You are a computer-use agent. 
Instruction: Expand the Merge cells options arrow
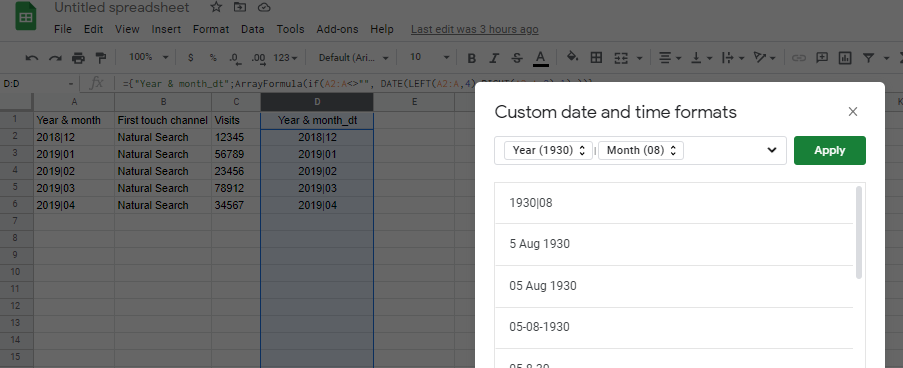[639, 58]
